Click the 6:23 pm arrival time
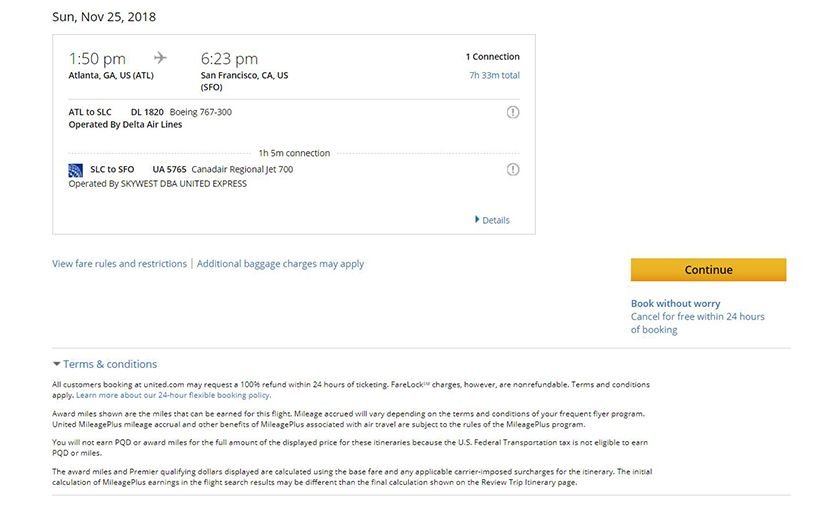The image size is (840, 506). coord(229,59)
